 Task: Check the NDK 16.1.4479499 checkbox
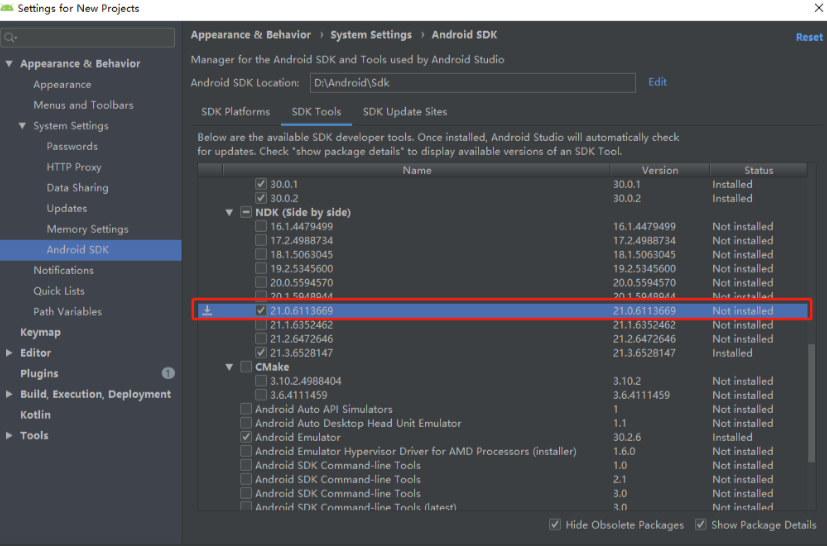point(261,226)
